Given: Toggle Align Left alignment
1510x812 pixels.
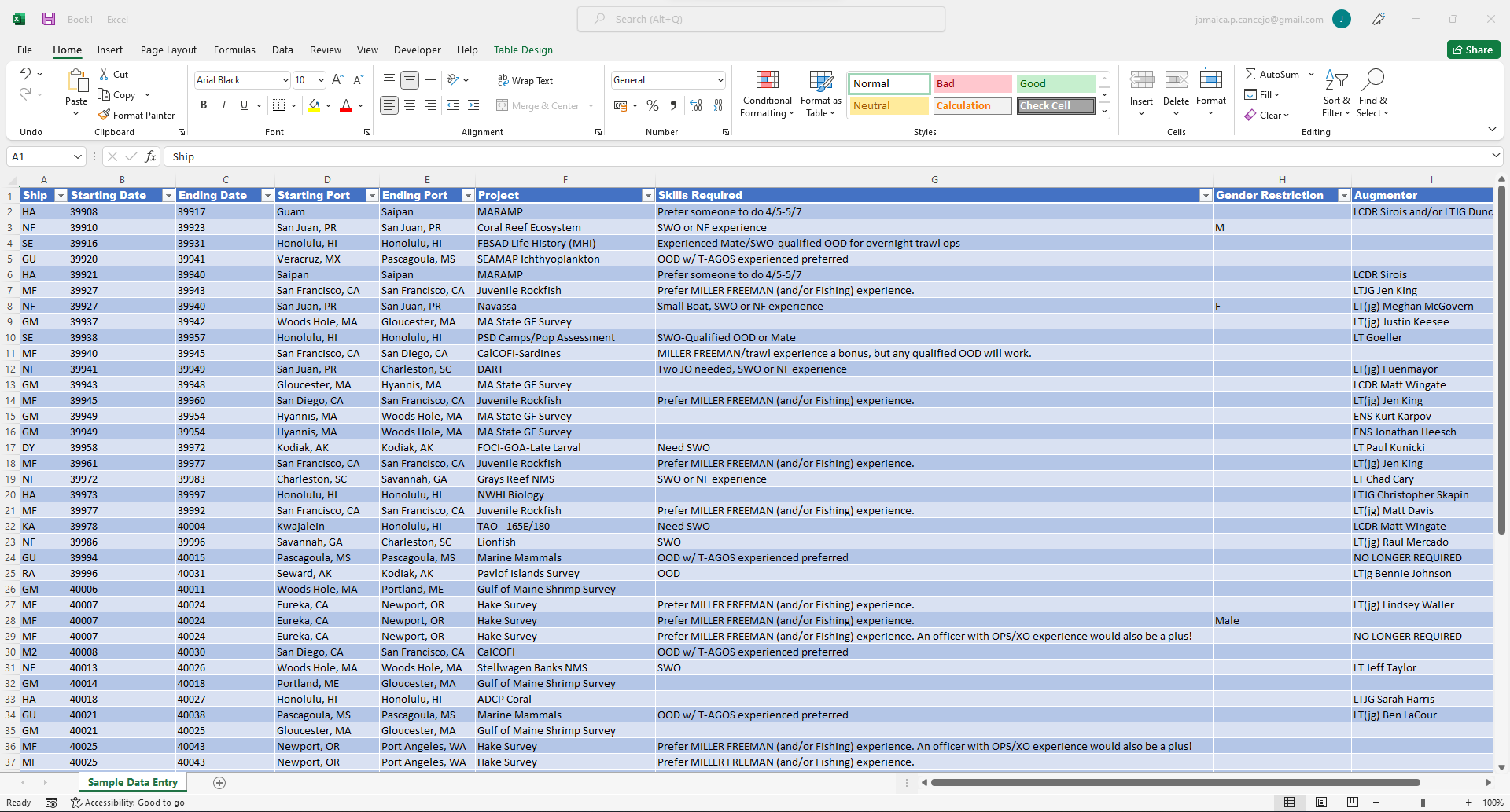Looking at the screenshot, I should pos(389,105).
